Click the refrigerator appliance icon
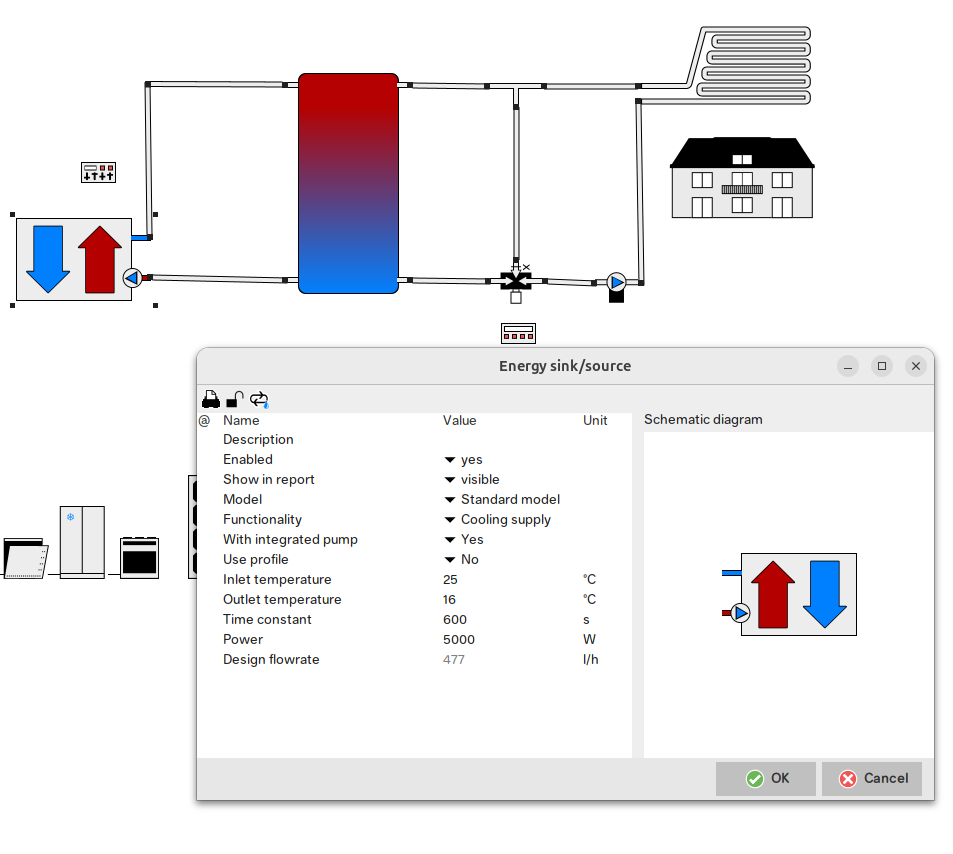953x854 pixels. coord(82,541)
